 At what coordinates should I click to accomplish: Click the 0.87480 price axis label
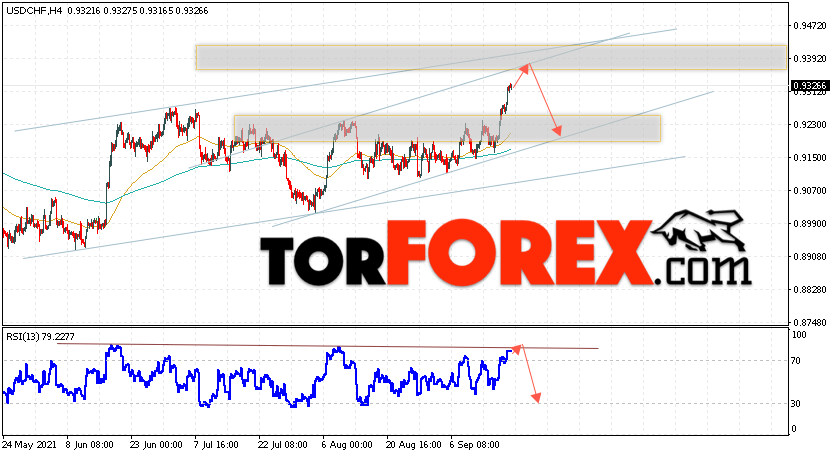point(810,322)
